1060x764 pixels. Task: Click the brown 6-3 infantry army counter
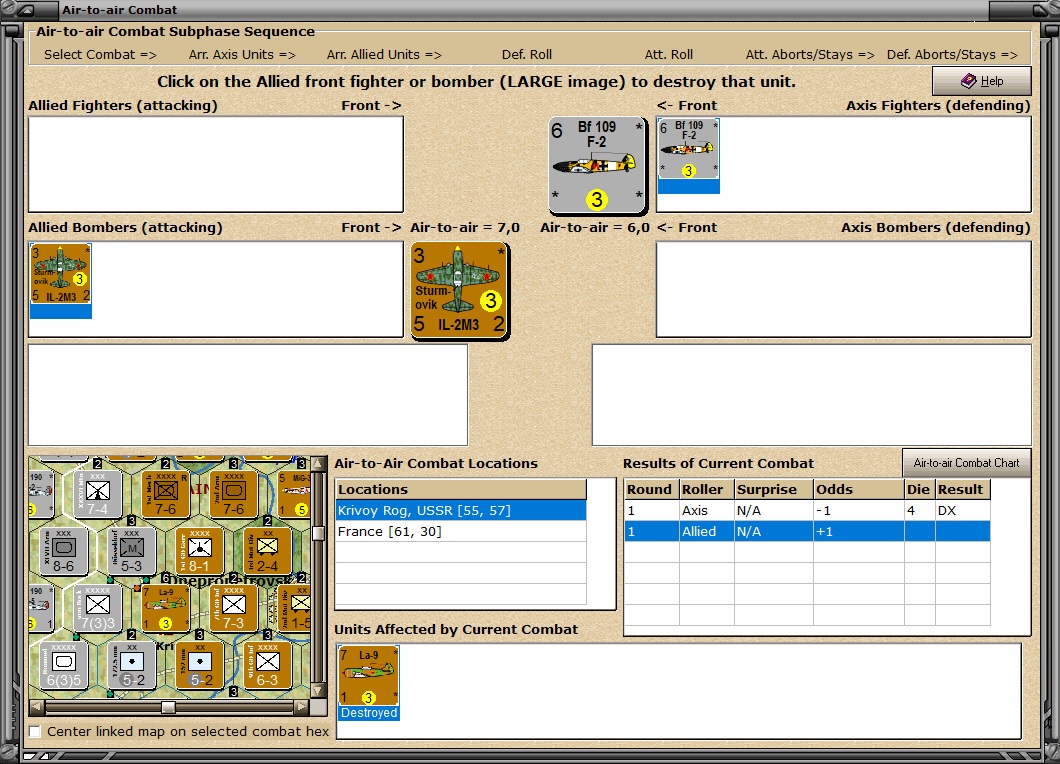point(268,665)
